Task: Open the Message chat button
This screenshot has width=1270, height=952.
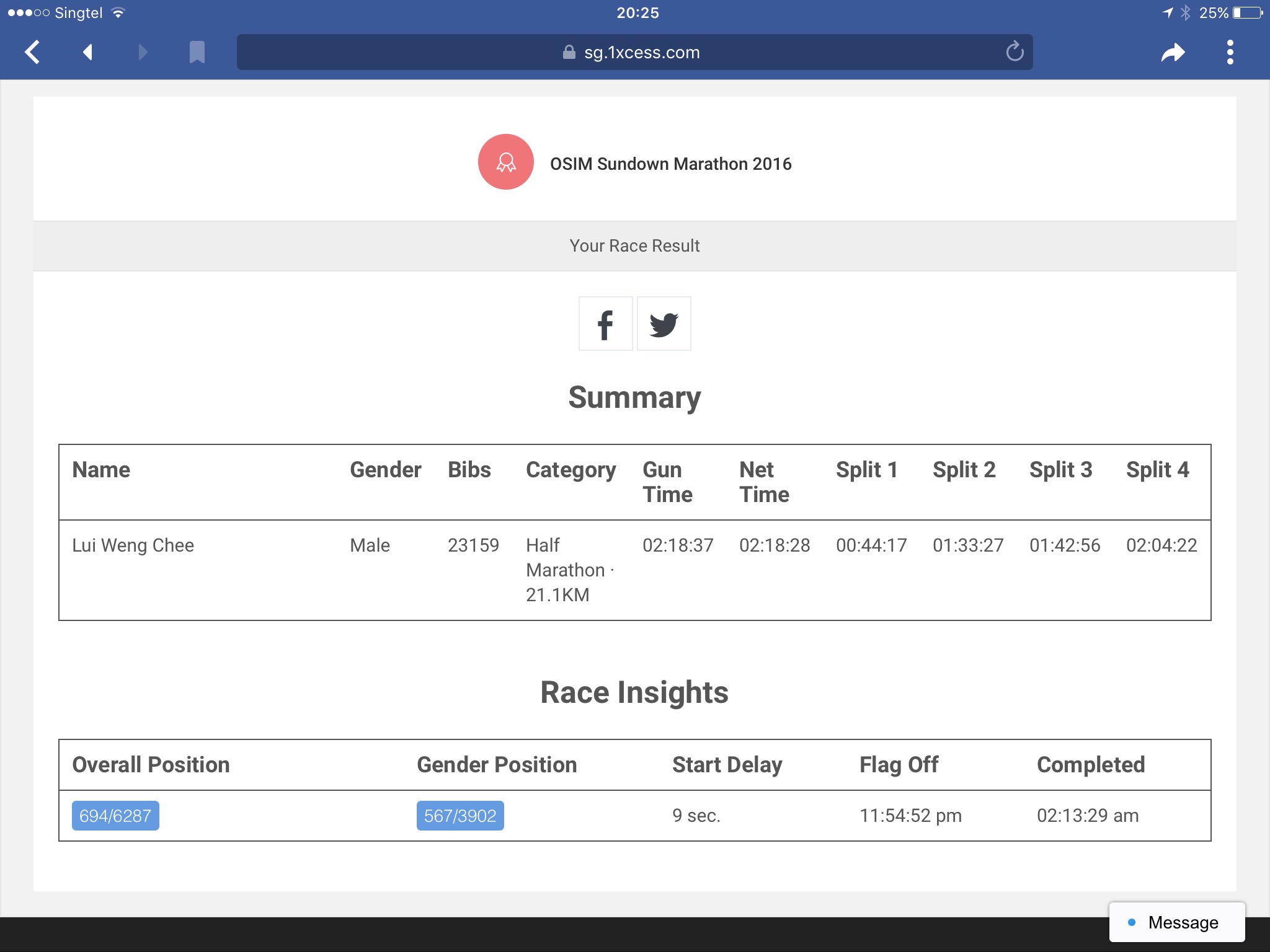Action: click(x=1177, y=922)
